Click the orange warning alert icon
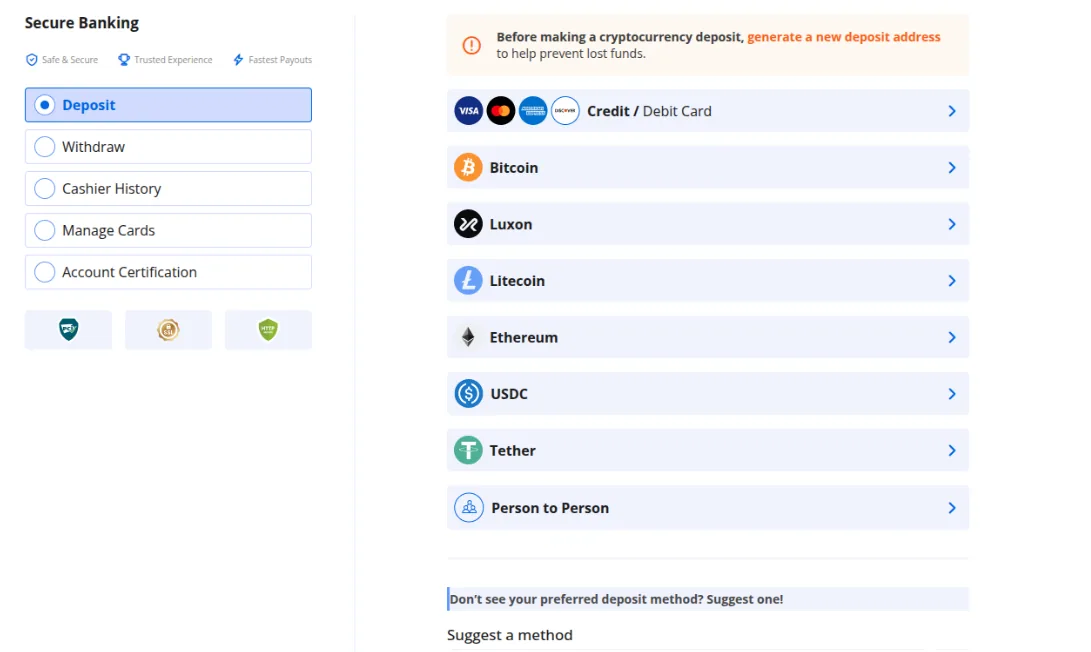Viewport: 1091px width, 652px height. tap(472, 45)
